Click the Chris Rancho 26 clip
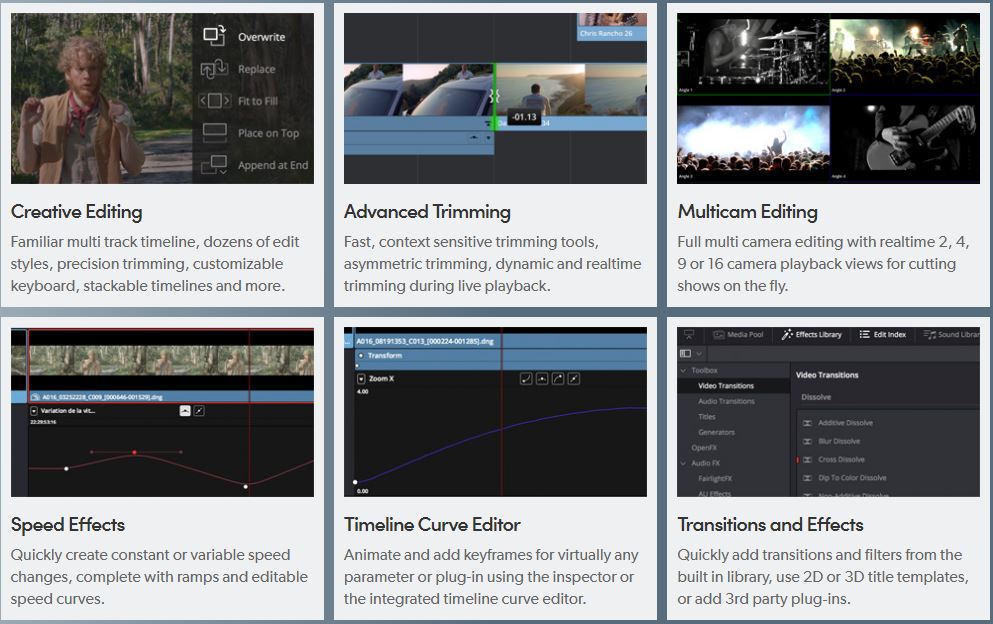Screen dimensions: 993x624 pos(612,28)
